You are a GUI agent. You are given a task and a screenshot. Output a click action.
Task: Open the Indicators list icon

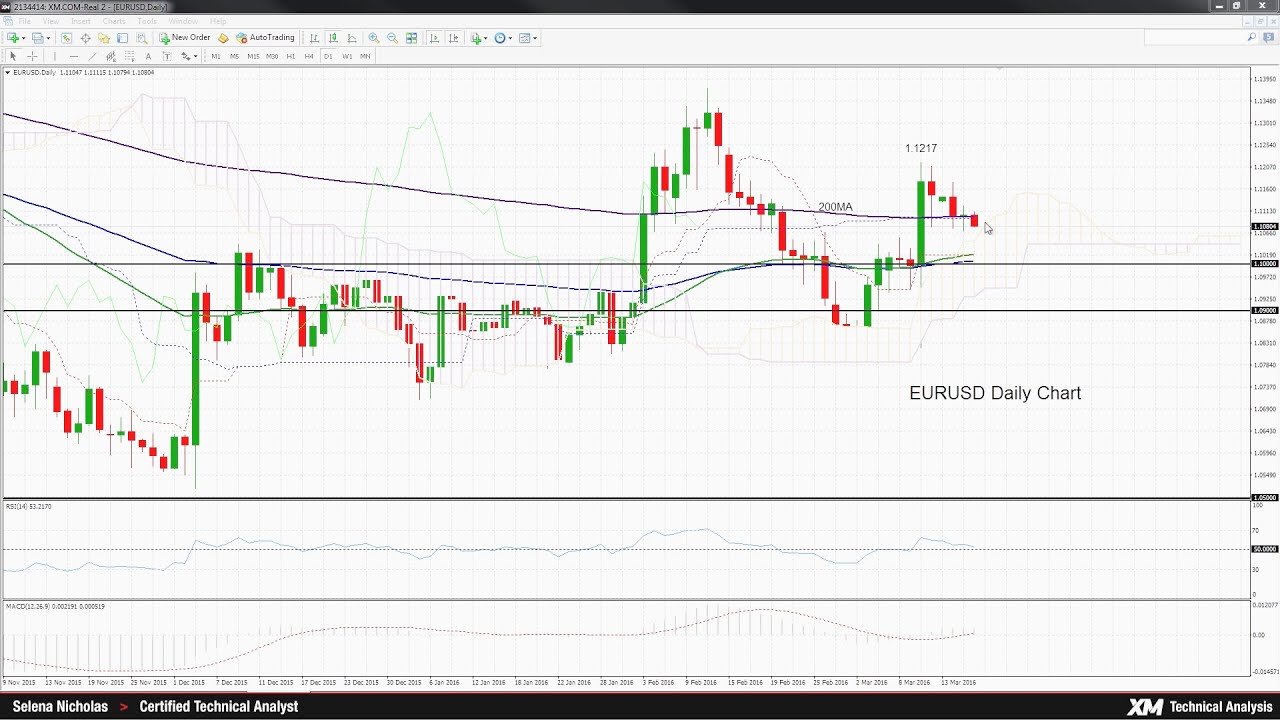(476, 38)
